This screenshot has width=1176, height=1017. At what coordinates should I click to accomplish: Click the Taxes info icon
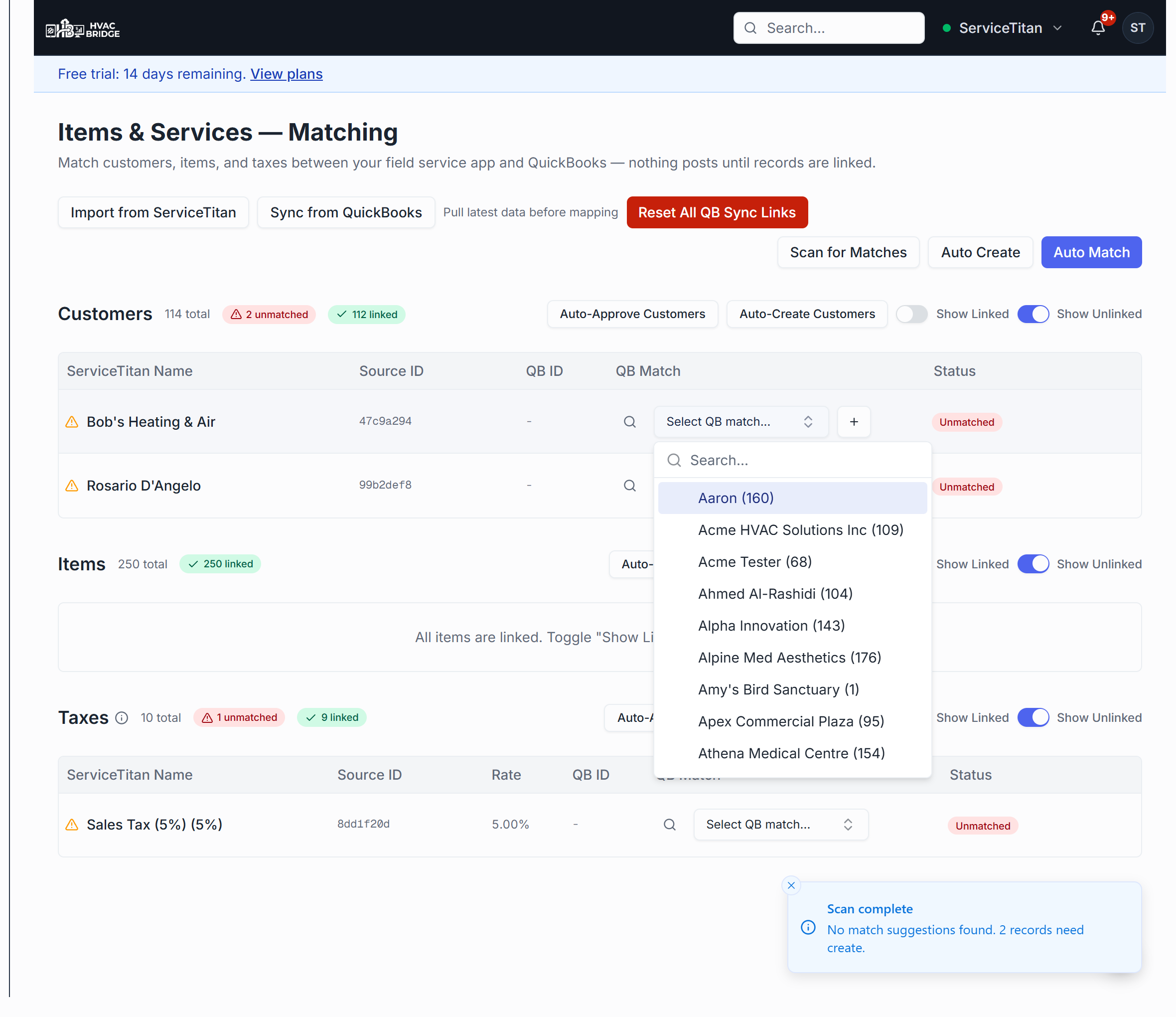coord(122,718)
